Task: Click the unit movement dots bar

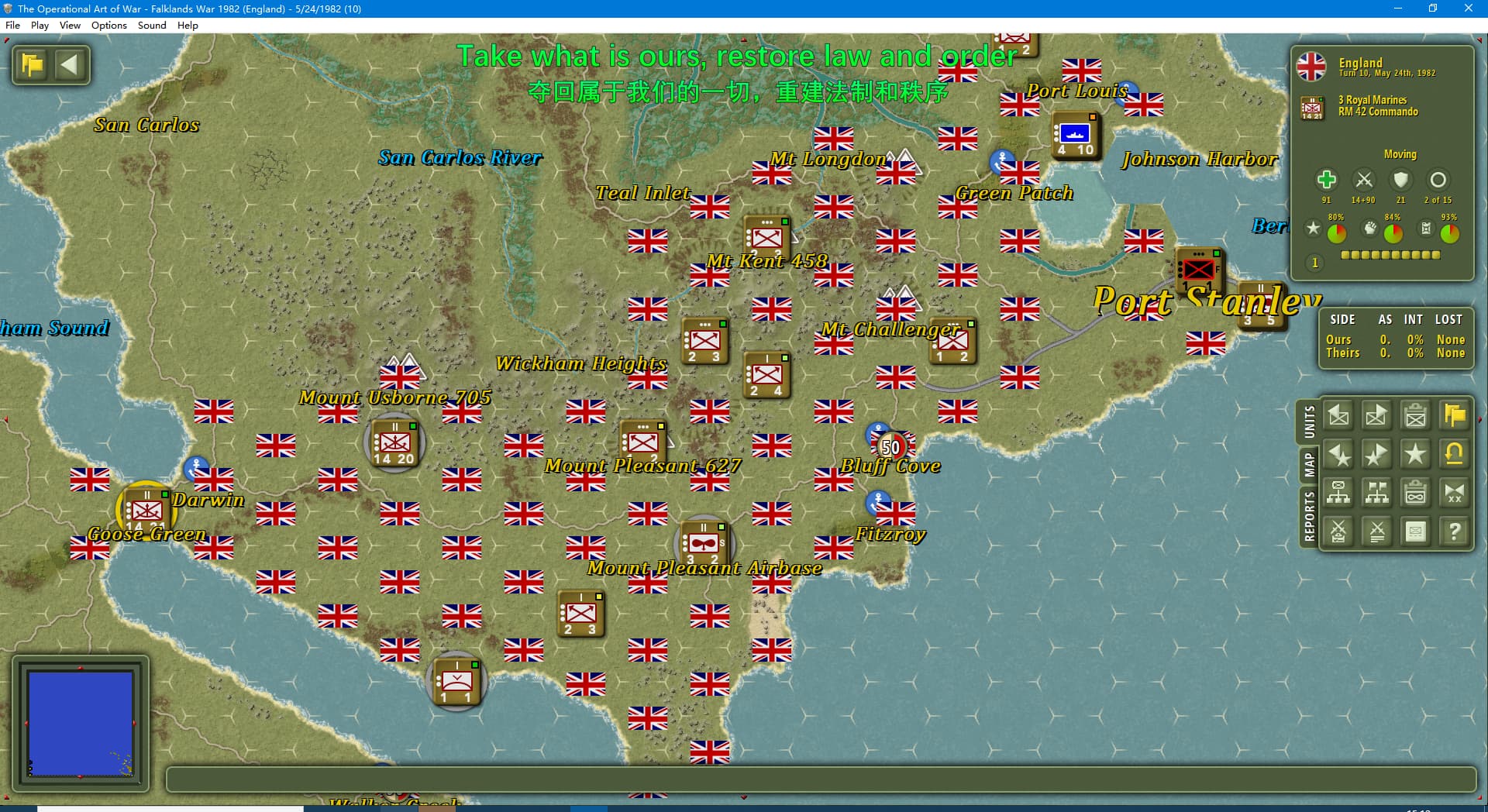Action: click(1390, 255)
